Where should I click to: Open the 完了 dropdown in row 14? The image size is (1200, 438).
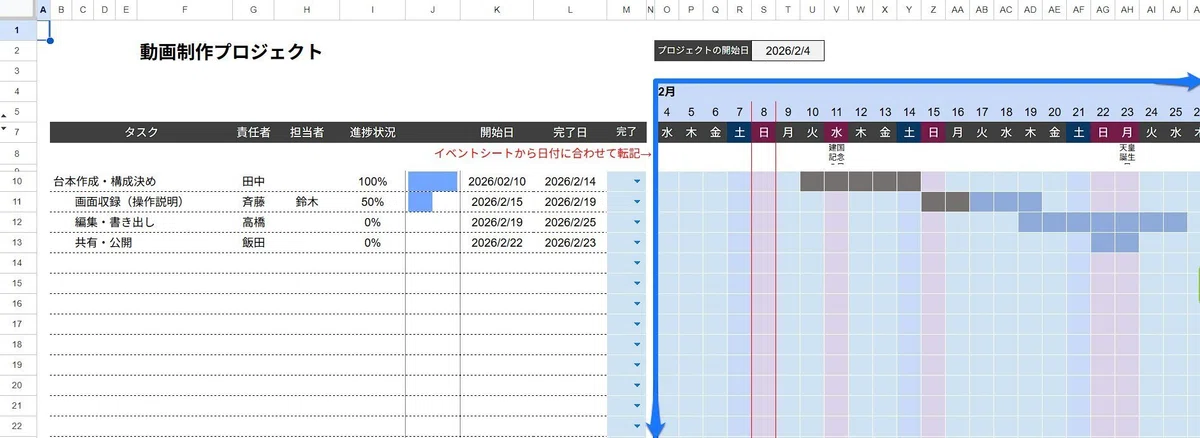pyautogui.click(x=637, y=263)
